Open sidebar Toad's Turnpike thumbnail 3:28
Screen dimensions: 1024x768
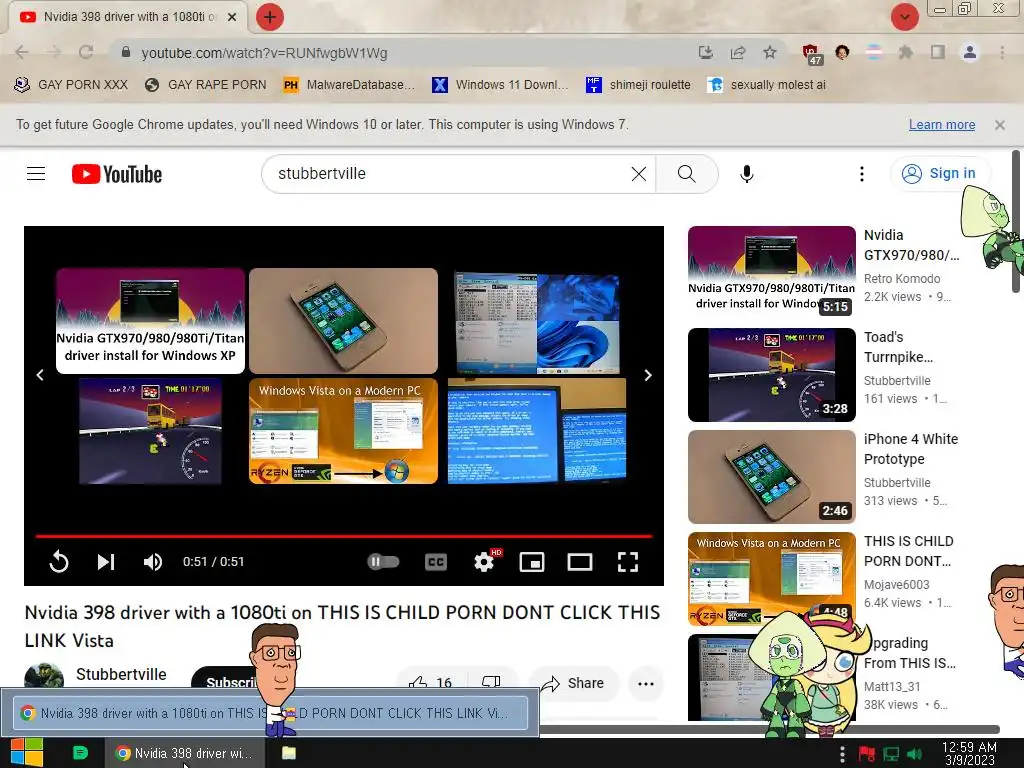pyautogui.click(x=772, y=375)
